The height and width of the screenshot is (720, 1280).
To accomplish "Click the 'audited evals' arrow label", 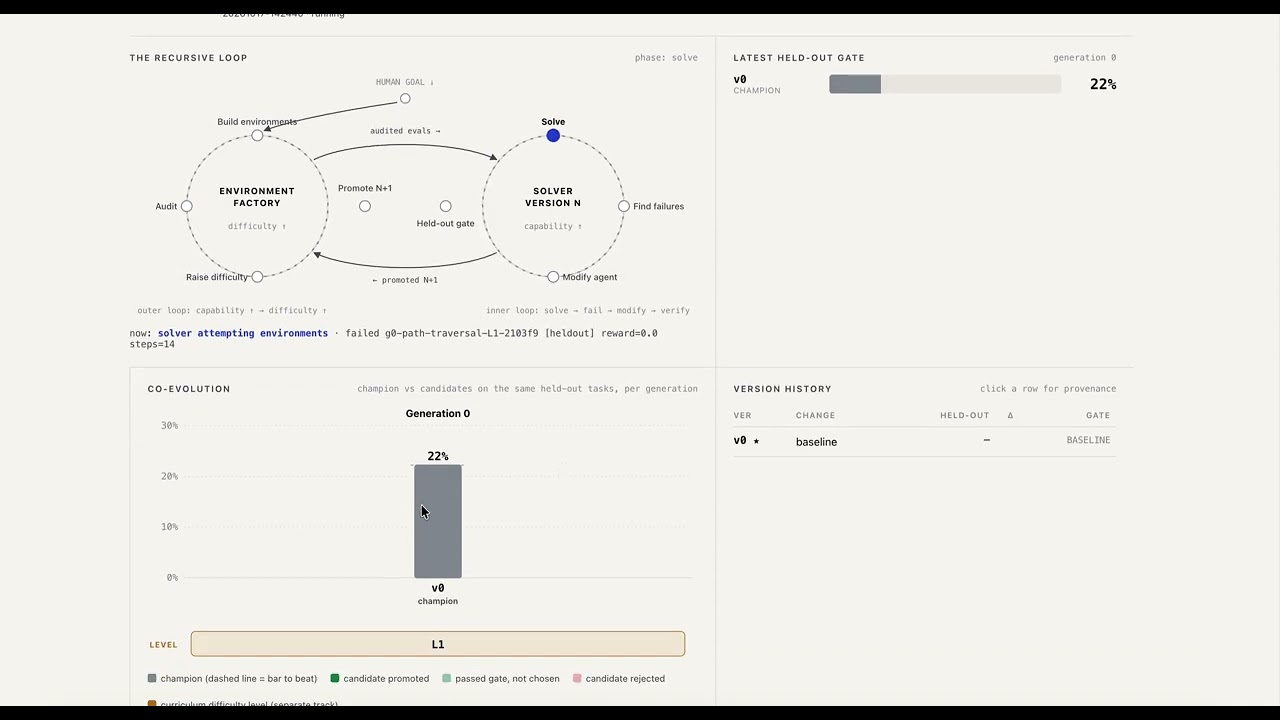I will 405,130.
